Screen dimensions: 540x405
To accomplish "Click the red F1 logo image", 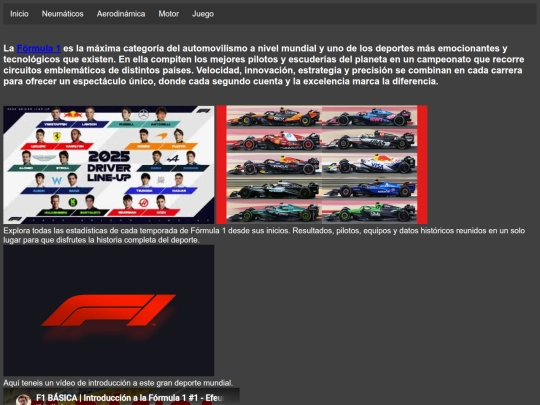I will [x=109, y=310].
